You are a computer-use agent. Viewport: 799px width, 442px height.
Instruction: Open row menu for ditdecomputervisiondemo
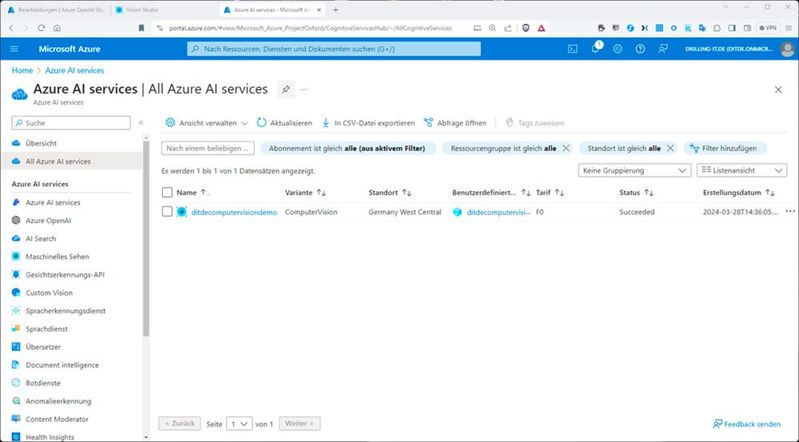pyautogui.click(x=790, y=212)
